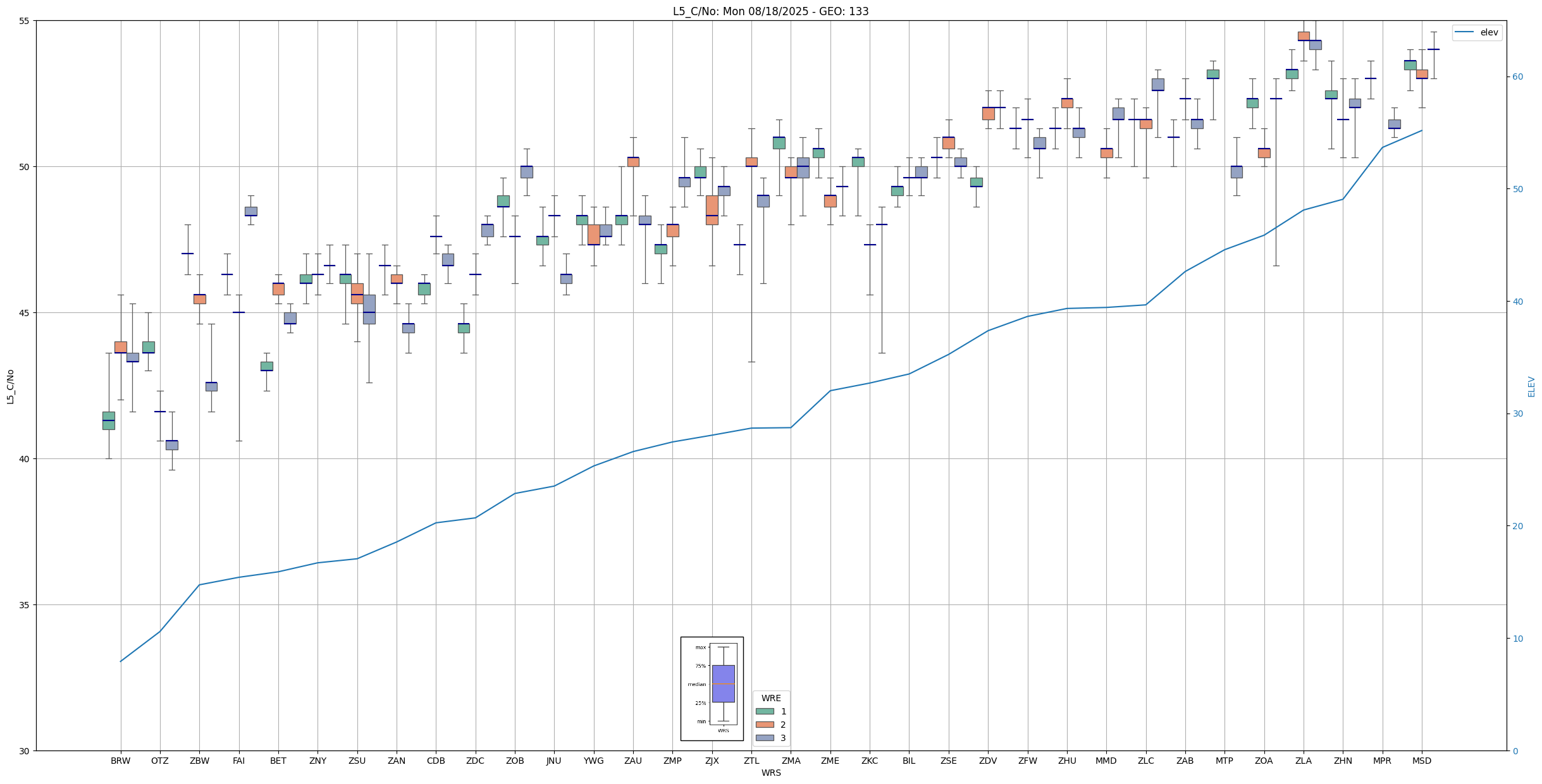Click the WRS x-axis label
This screenshot has height=784, width=1542.
[x=771, y=773]
